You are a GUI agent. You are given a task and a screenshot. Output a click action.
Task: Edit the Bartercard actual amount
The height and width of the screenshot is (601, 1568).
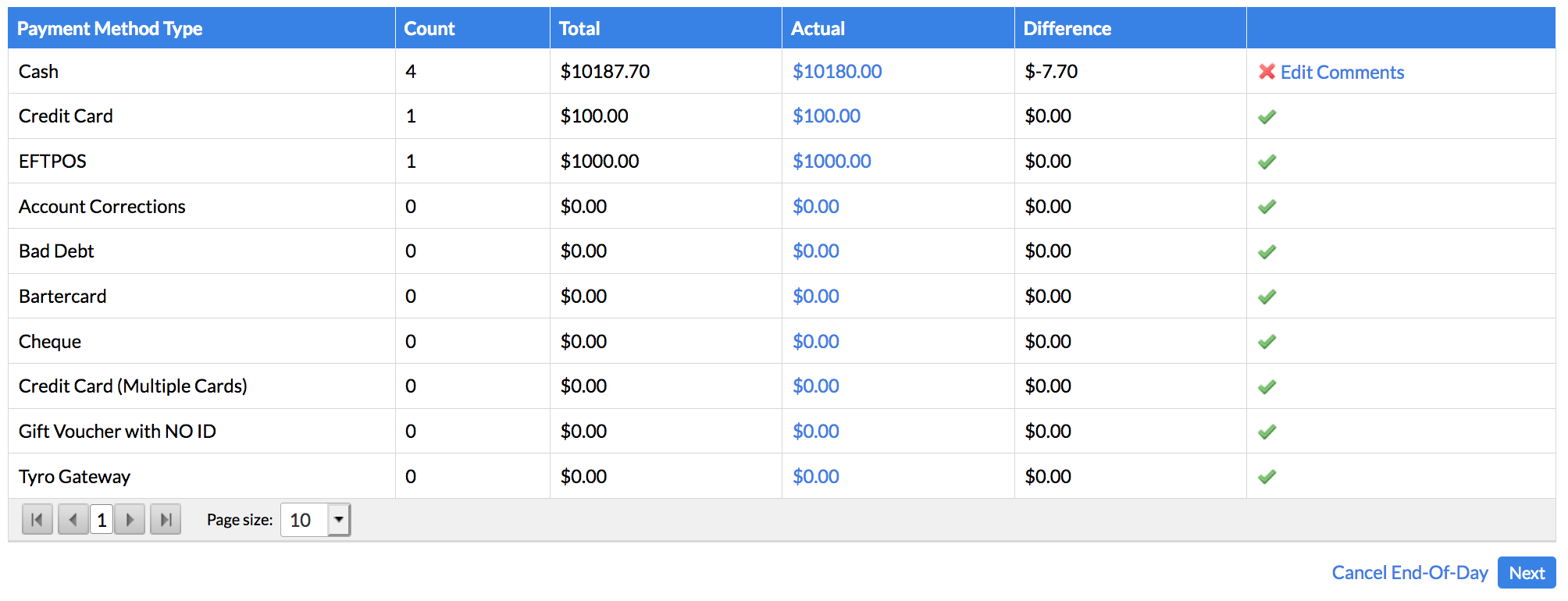click(x=816, y=297)
